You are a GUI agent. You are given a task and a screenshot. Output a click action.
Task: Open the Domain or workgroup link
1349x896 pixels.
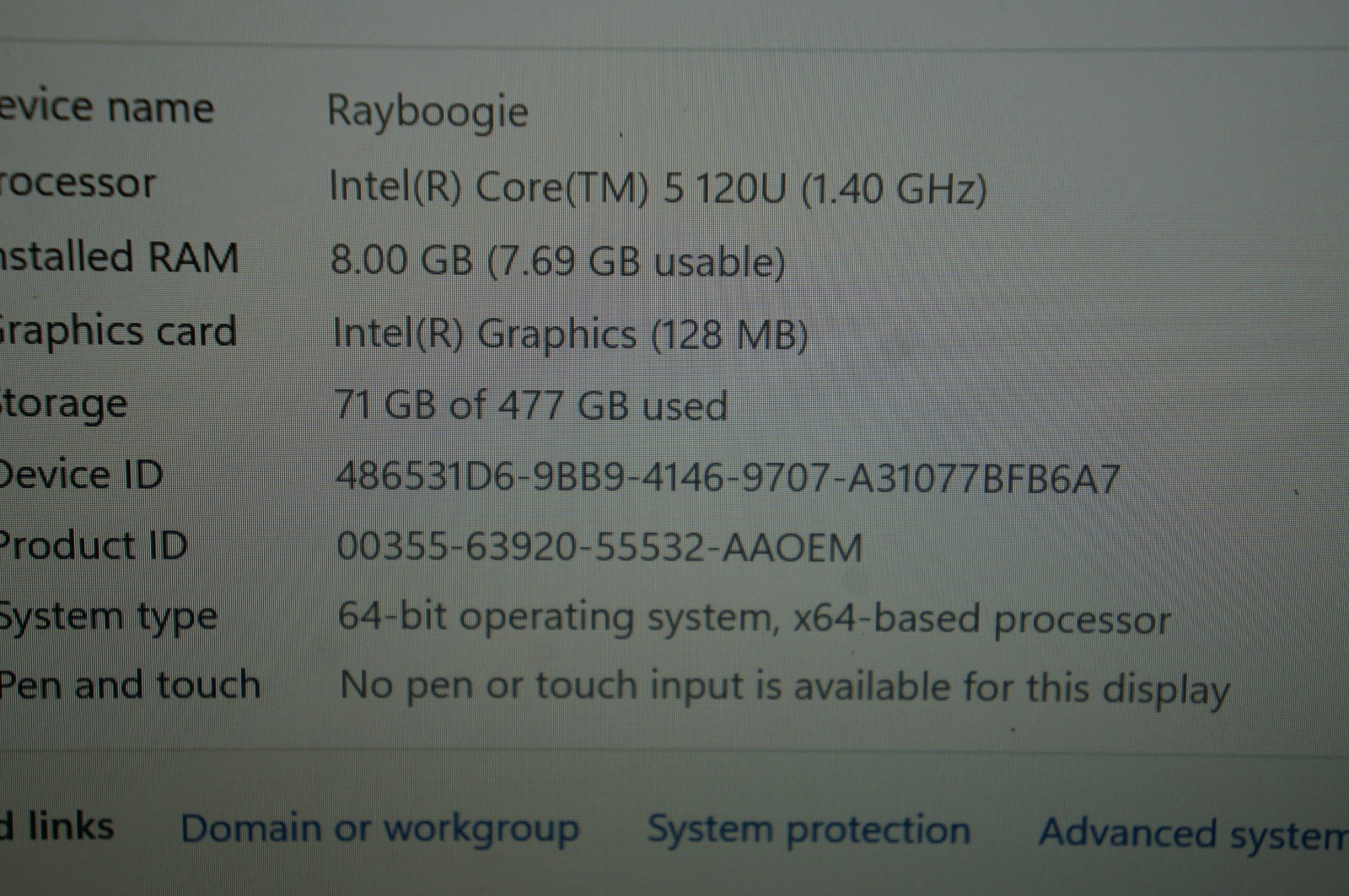coord(379,829)
